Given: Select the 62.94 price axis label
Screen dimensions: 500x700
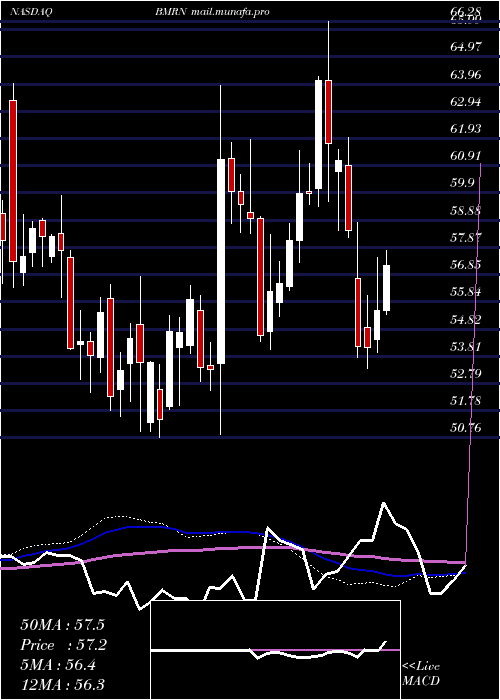Looking at the screenshot, I should (x=466, y=101).
